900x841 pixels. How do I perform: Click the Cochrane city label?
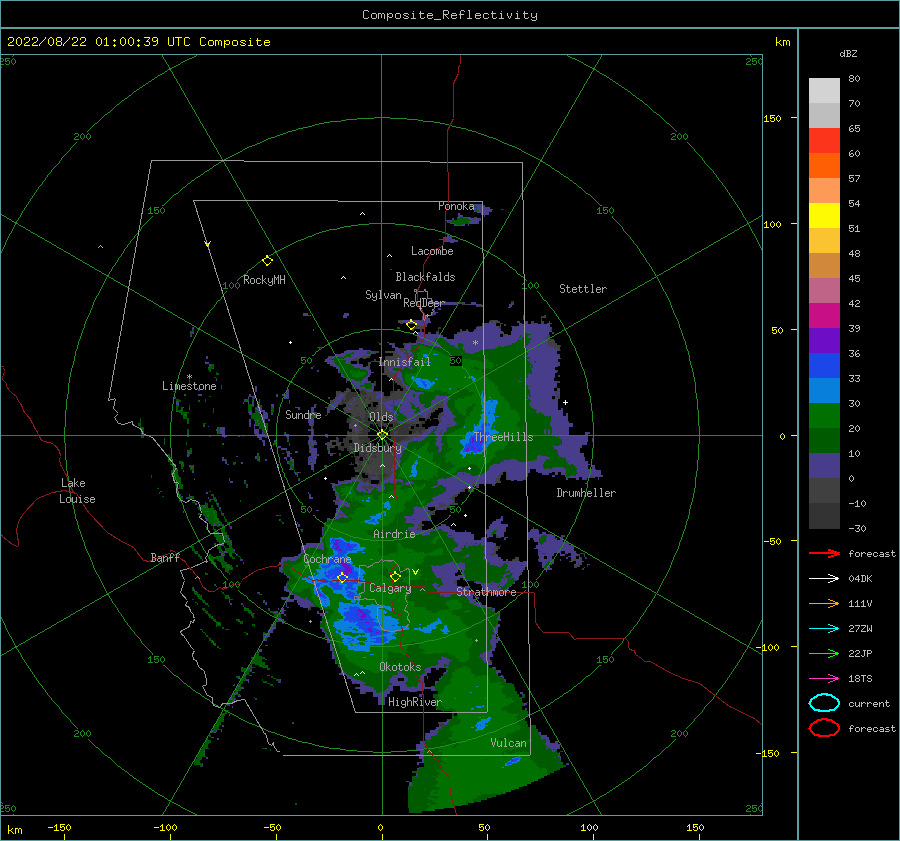click(x=327, y=559)
